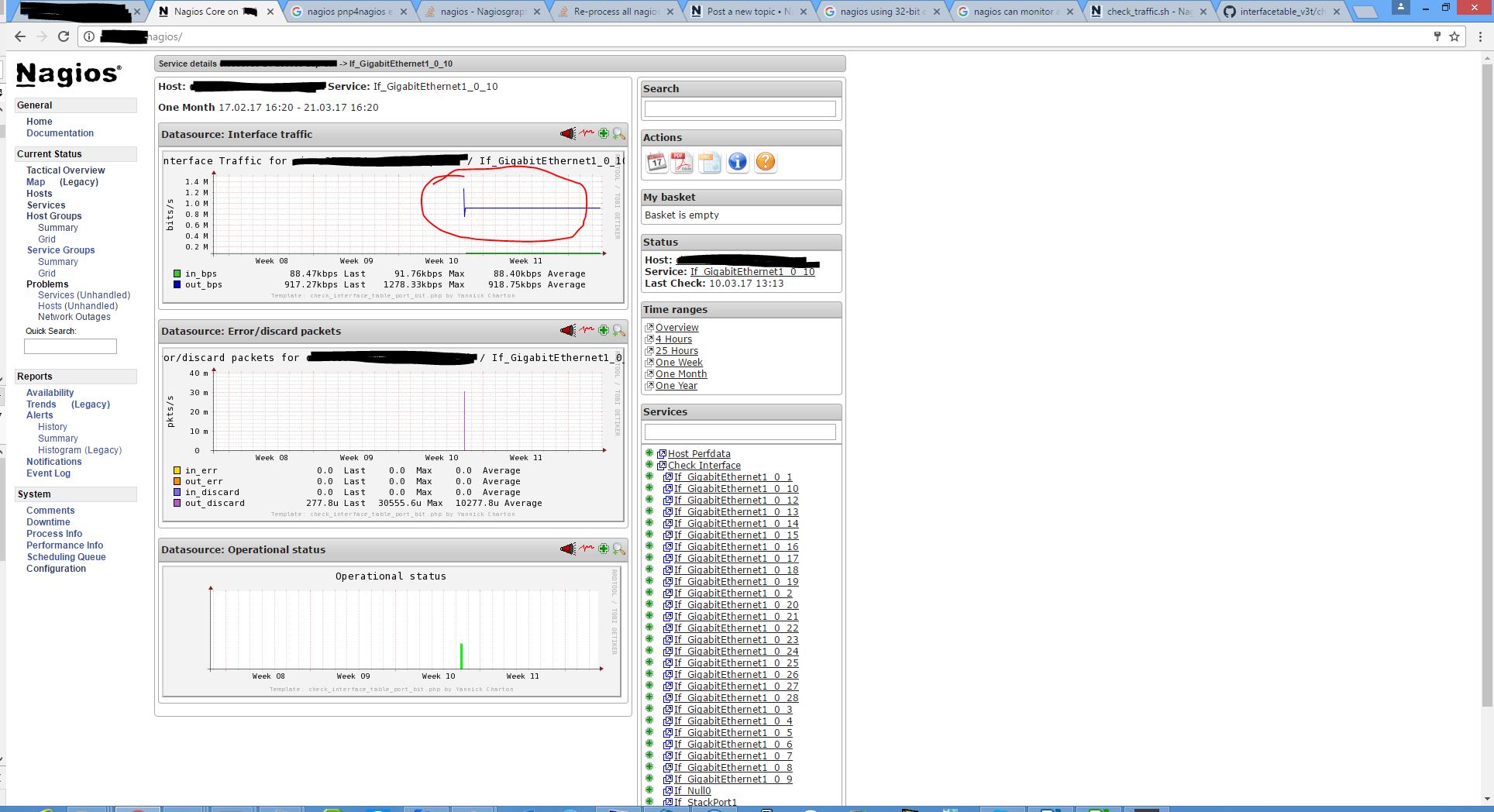Open the calendar time range picker icon
Image resolution: width=1494 pixels, height=812 pixels.
pos(656,162)
